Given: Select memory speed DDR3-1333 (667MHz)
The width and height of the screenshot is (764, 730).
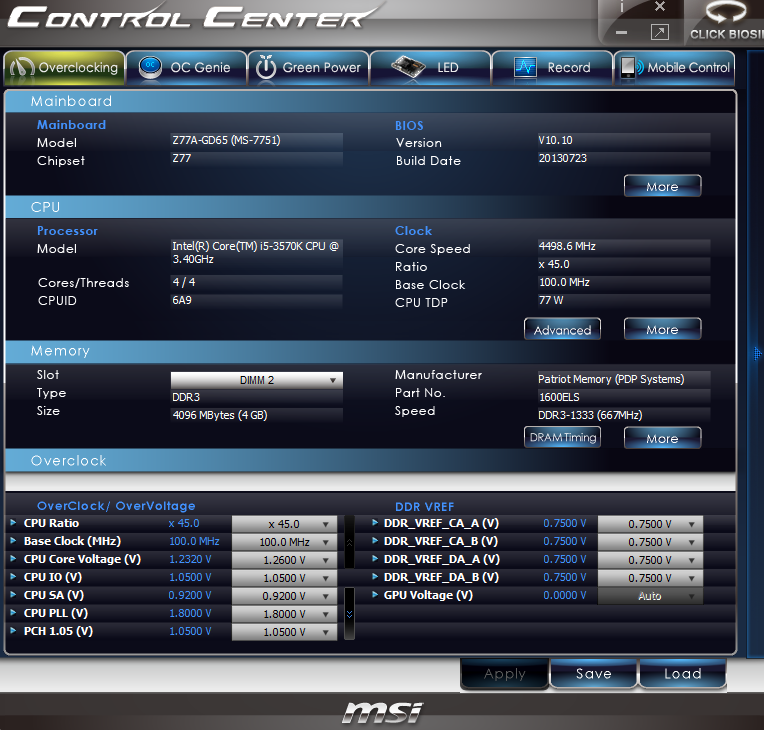Looking at the screenshot, I should [x=590, y=415].
